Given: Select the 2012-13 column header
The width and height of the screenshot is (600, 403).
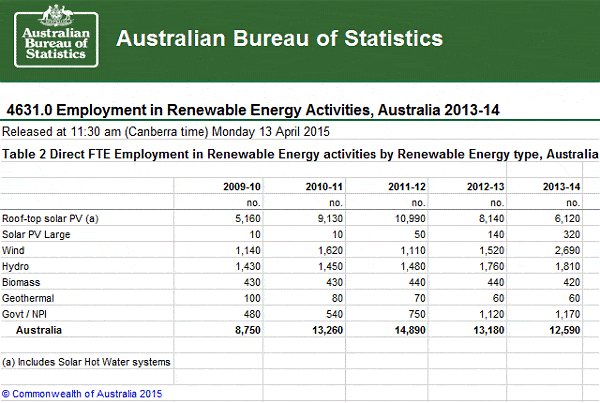Looking at the screenshot, I should (x=486, y=187).
